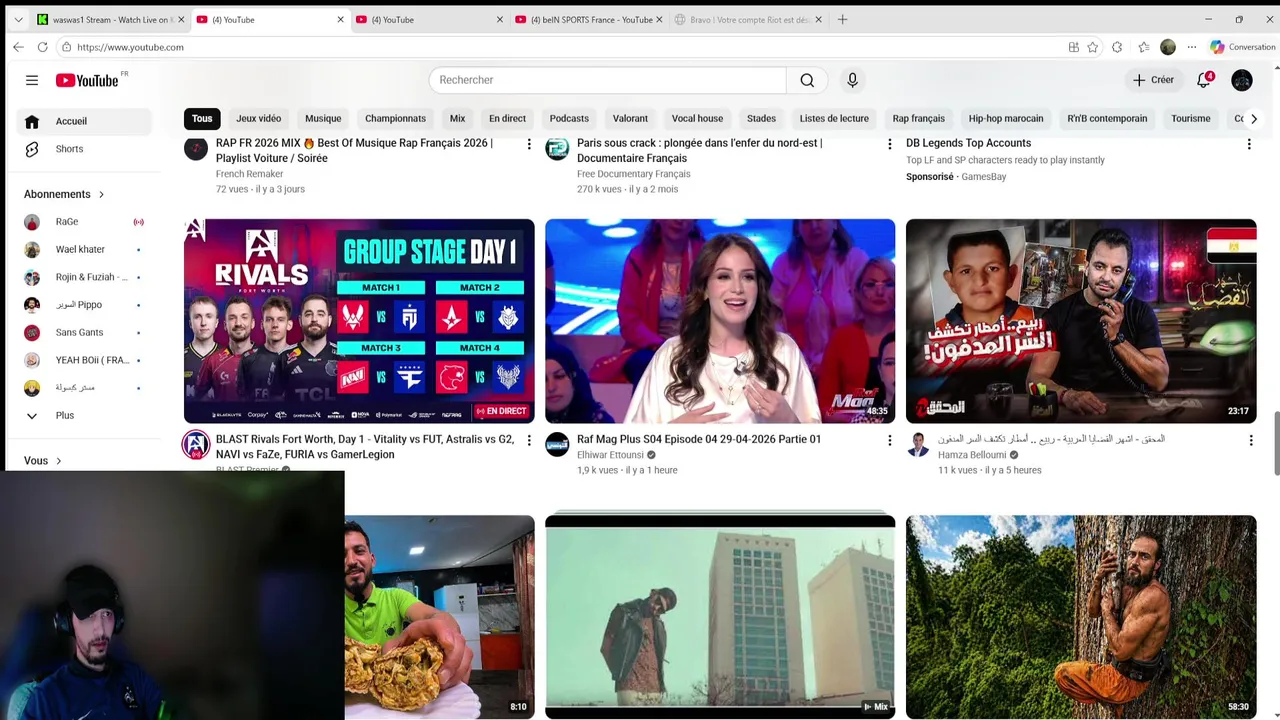Screen dimensions: 1280x720
Task: Expand Plus to show more subscriptions
Action: [x=84, y=415]
